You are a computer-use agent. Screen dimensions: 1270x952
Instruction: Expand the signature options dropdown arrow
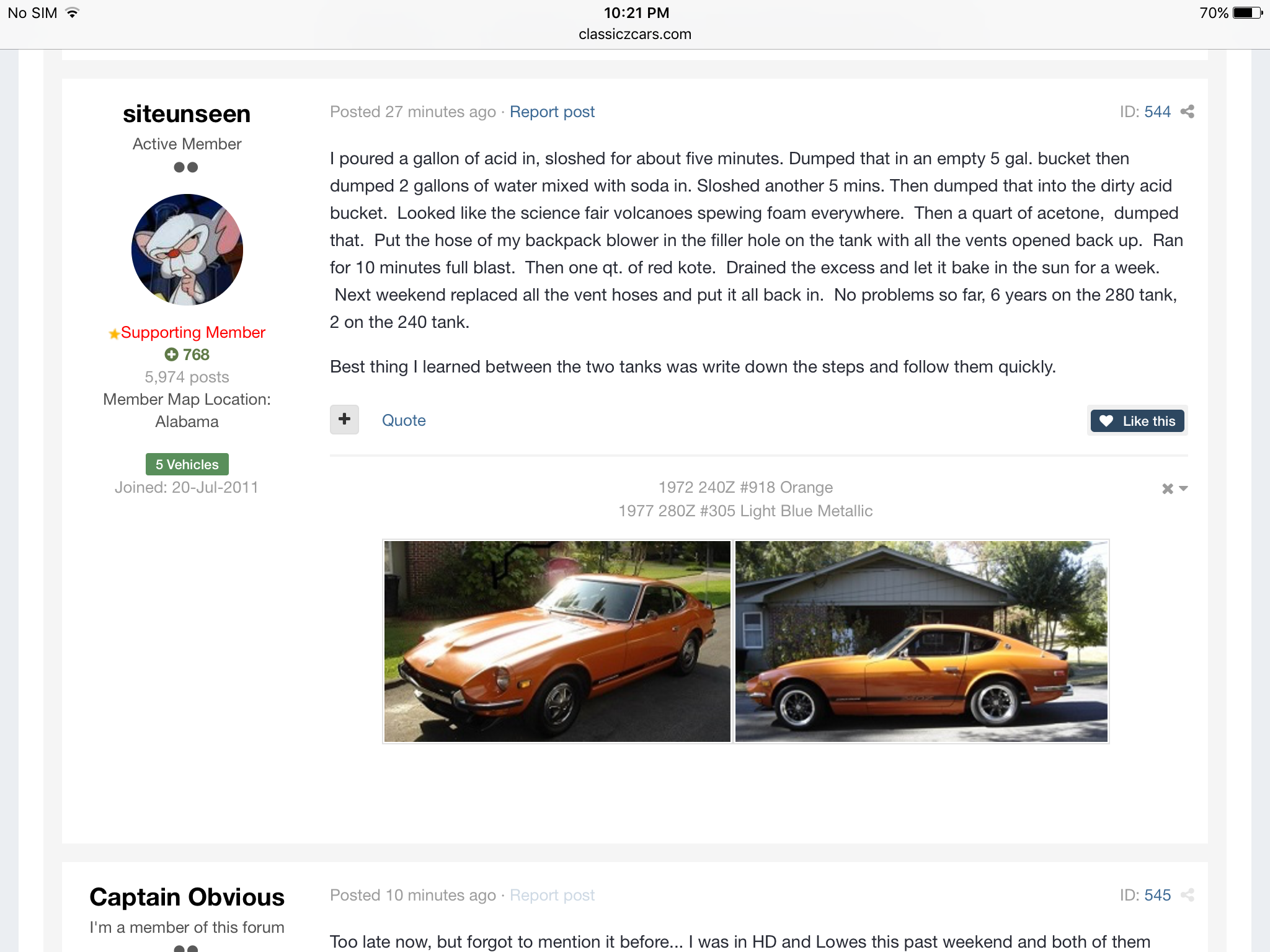point(1183,488)
